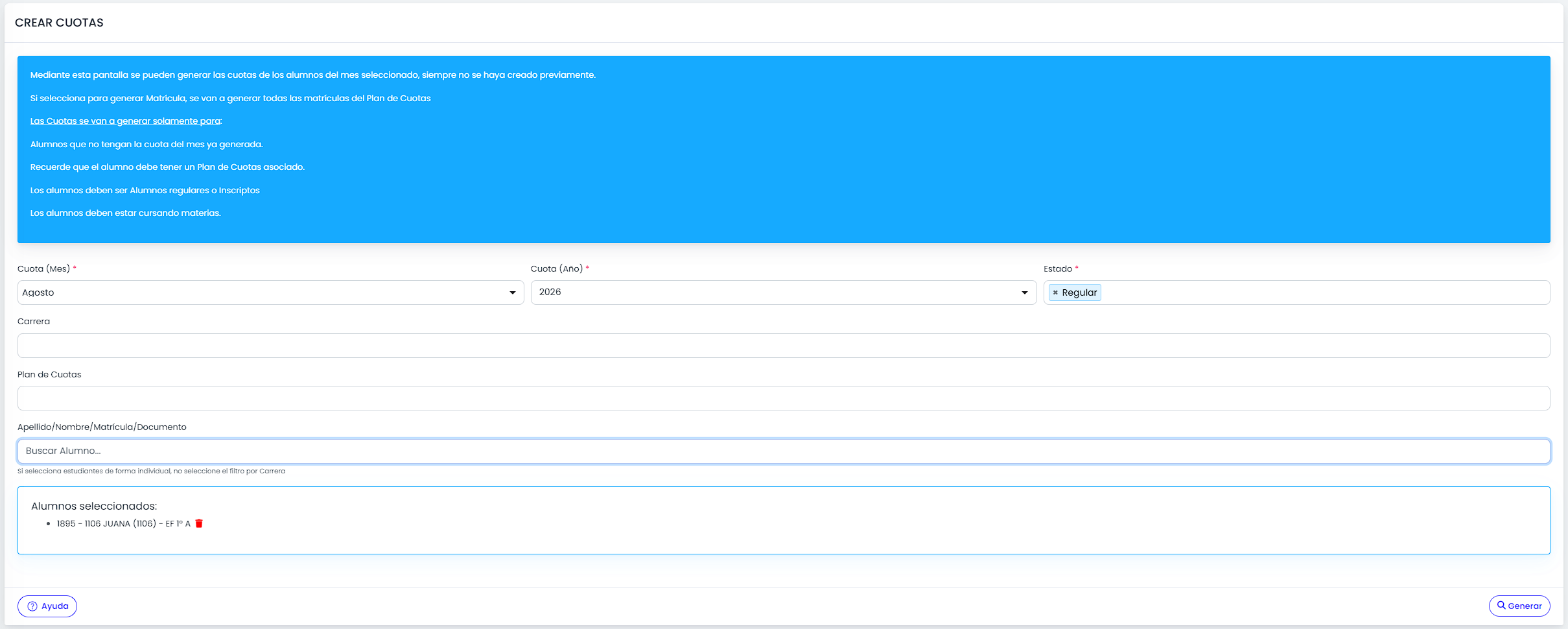Viewport: 1568px width, 629px height.
Task: Click the CREAR CUOTAS heading
Action: [x=59, y=23]
